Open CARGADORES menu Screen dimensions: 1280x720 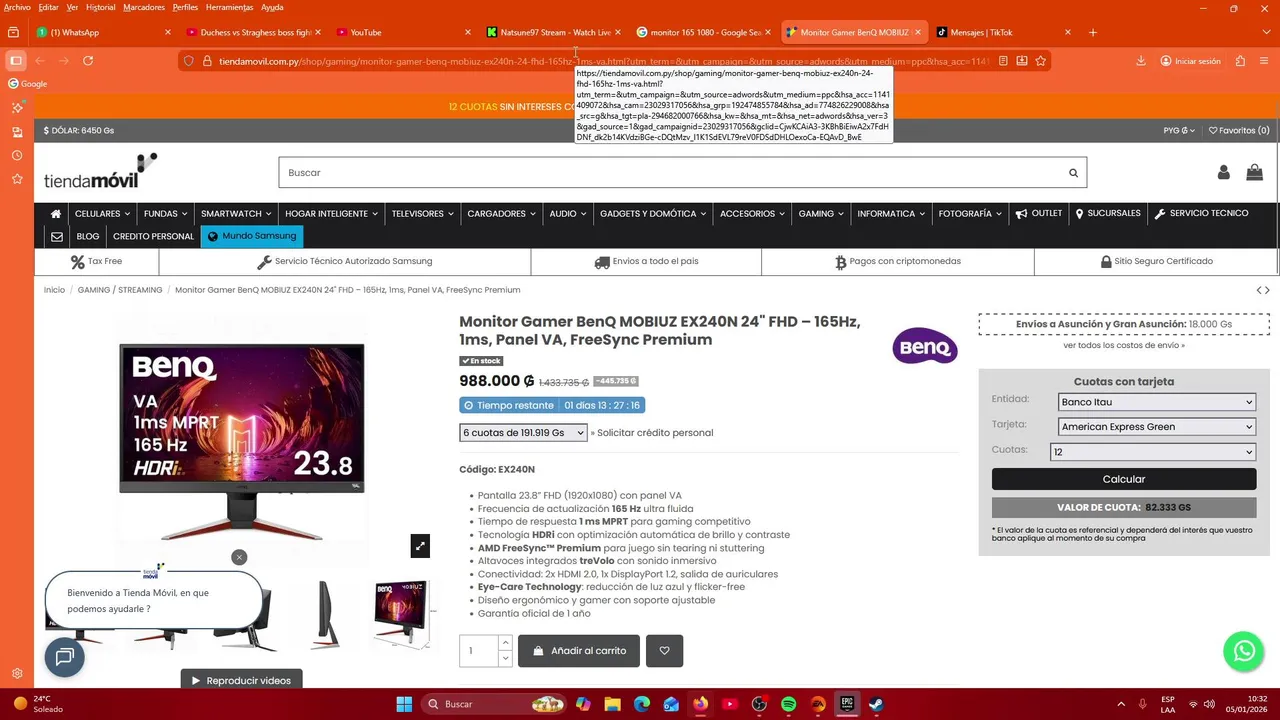501,214
